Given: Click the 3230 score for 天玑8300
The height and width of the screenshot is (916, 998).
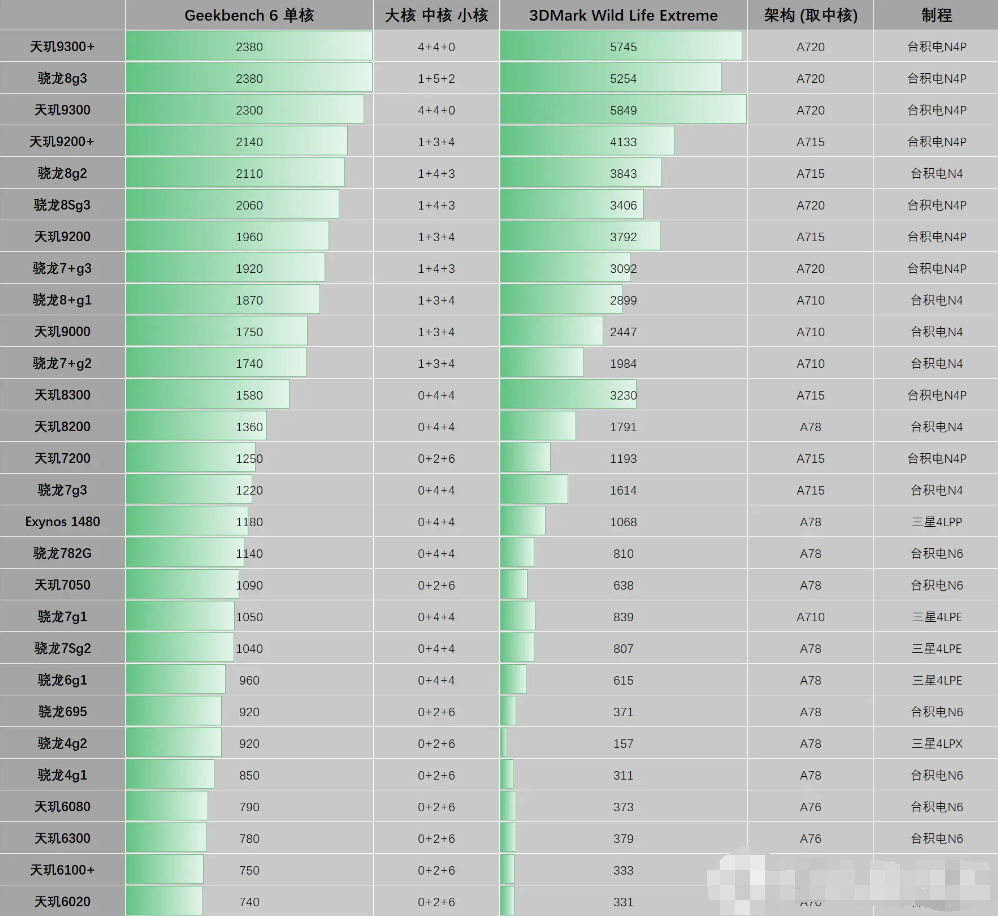Looking at the screenshot, I should (623, 395).
